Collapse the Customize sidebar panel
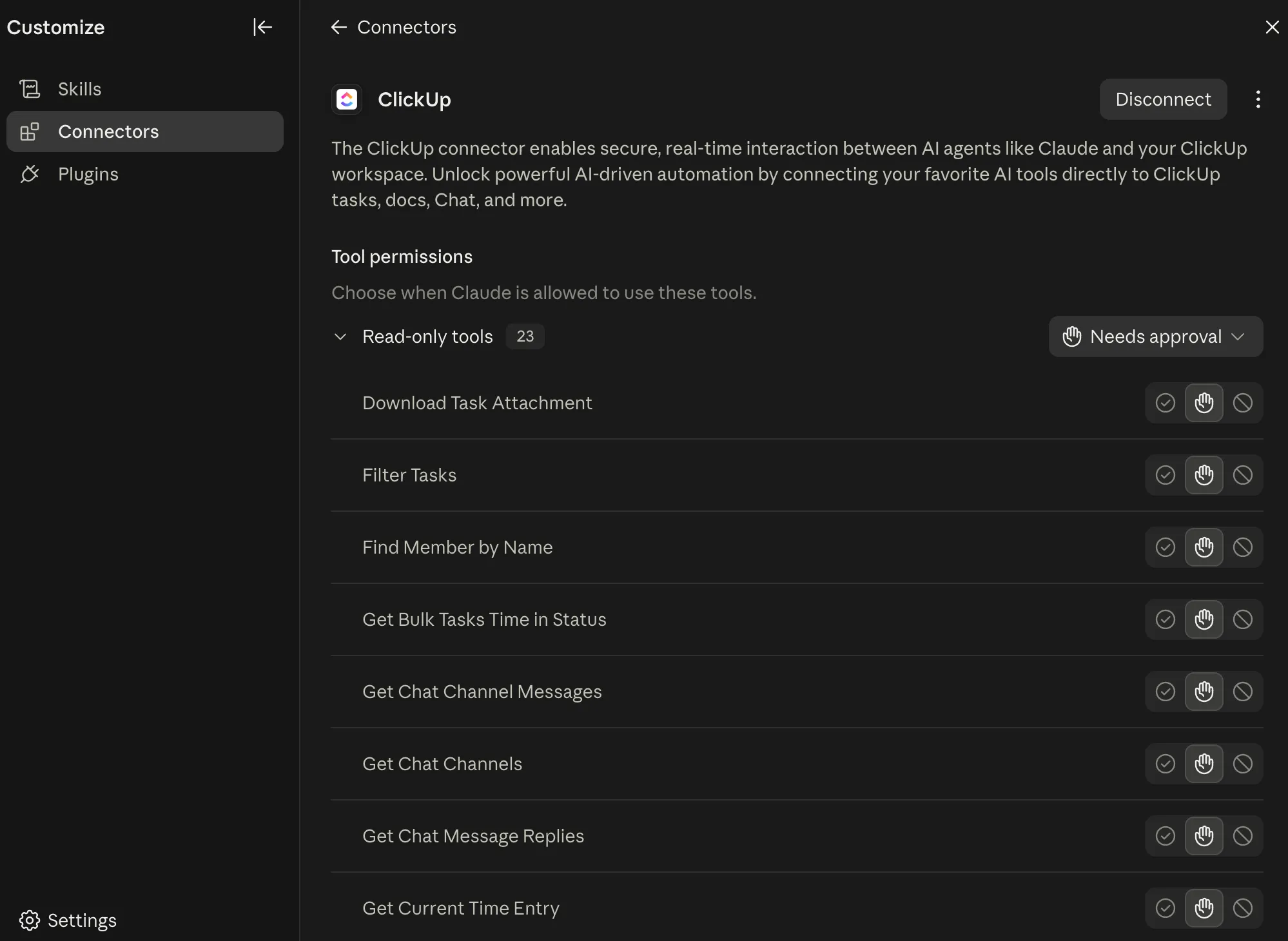The height and width of the screenshot is (941, 1288). [x=262, y=27]
